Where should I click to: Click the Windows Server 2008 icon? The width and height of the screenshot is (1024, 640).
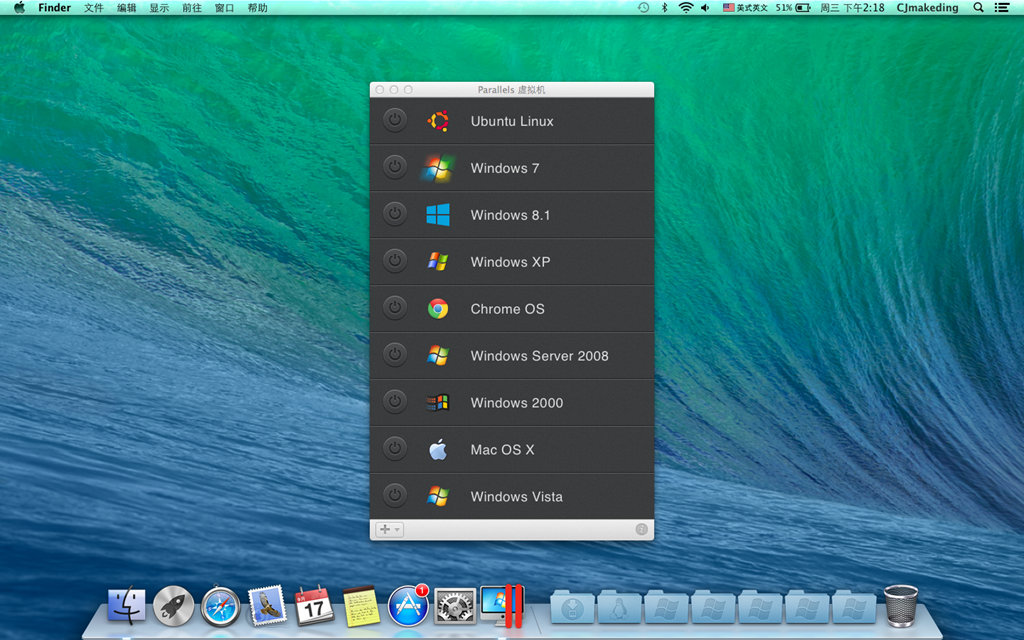440,356
